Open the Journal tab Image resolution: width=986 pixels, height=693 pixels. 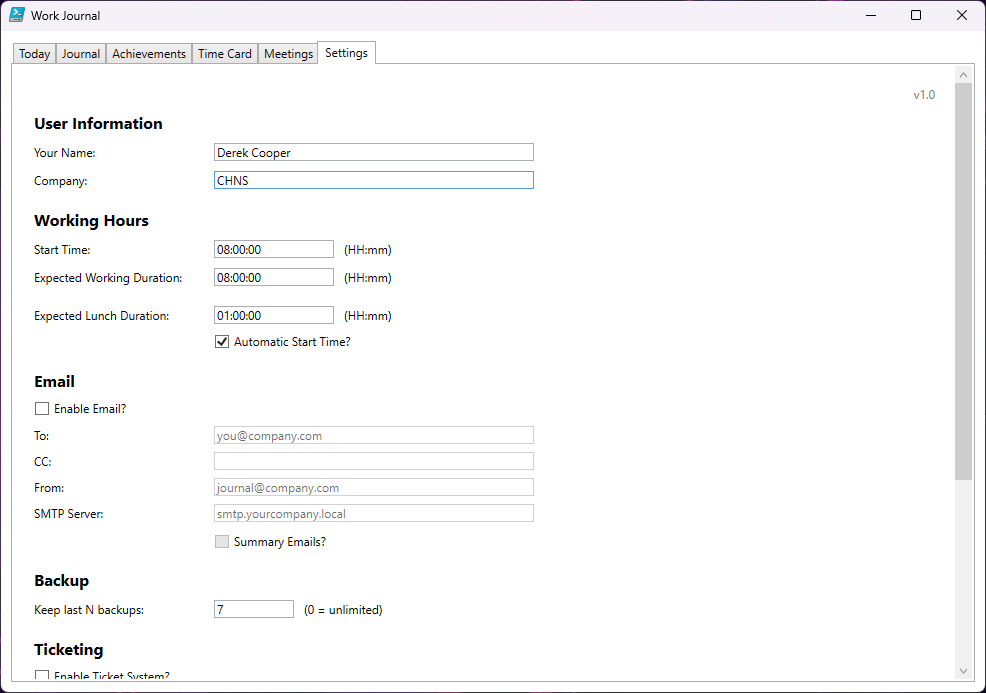[x=81, y=54]
